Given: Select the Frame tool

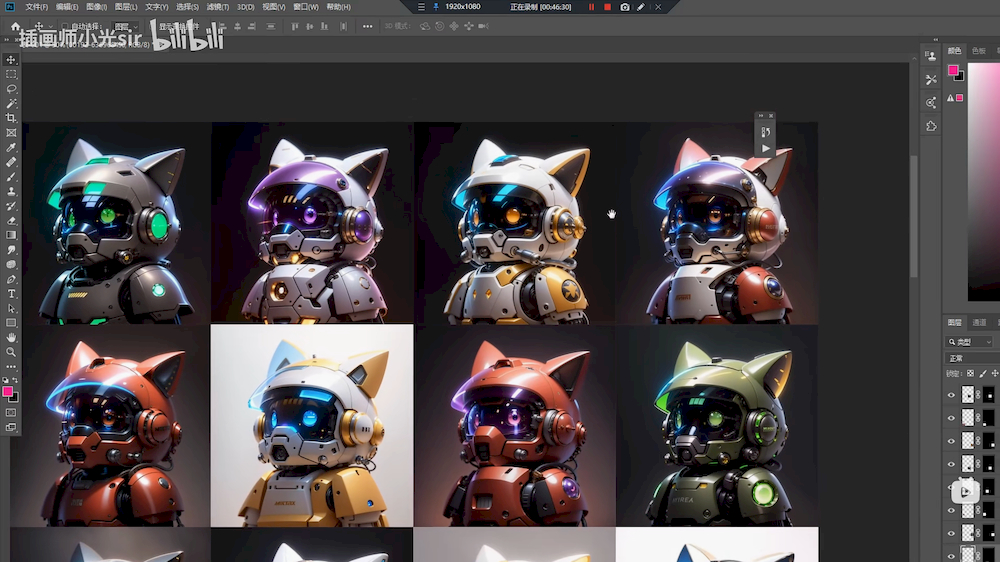Looking at the screenshot, I should tap(11, 133).
